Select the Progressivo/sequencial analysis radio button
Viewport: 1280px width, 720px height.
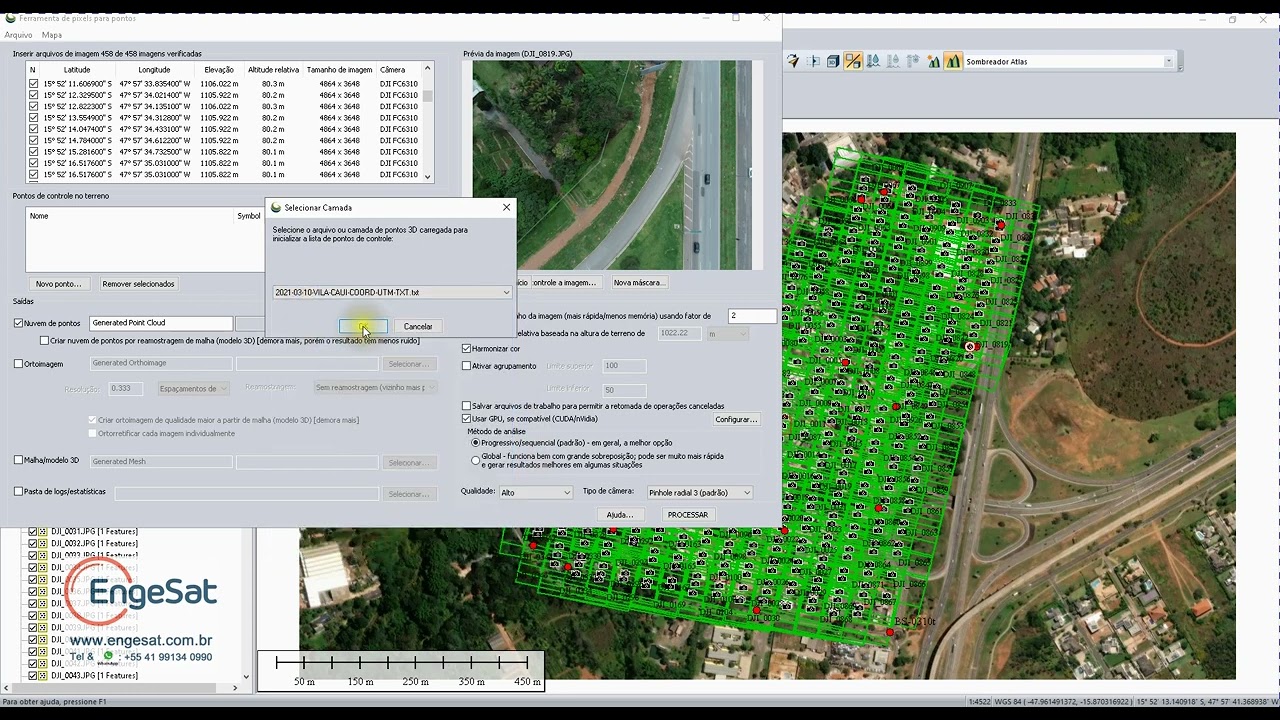click(x=475, y=442)
